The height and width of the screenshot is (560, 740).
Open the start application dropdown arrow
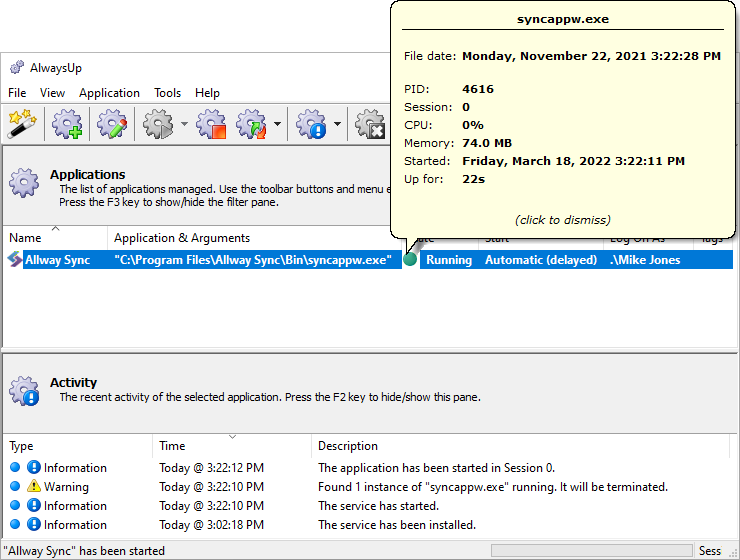pyautogui.click(x=184, y=124)
